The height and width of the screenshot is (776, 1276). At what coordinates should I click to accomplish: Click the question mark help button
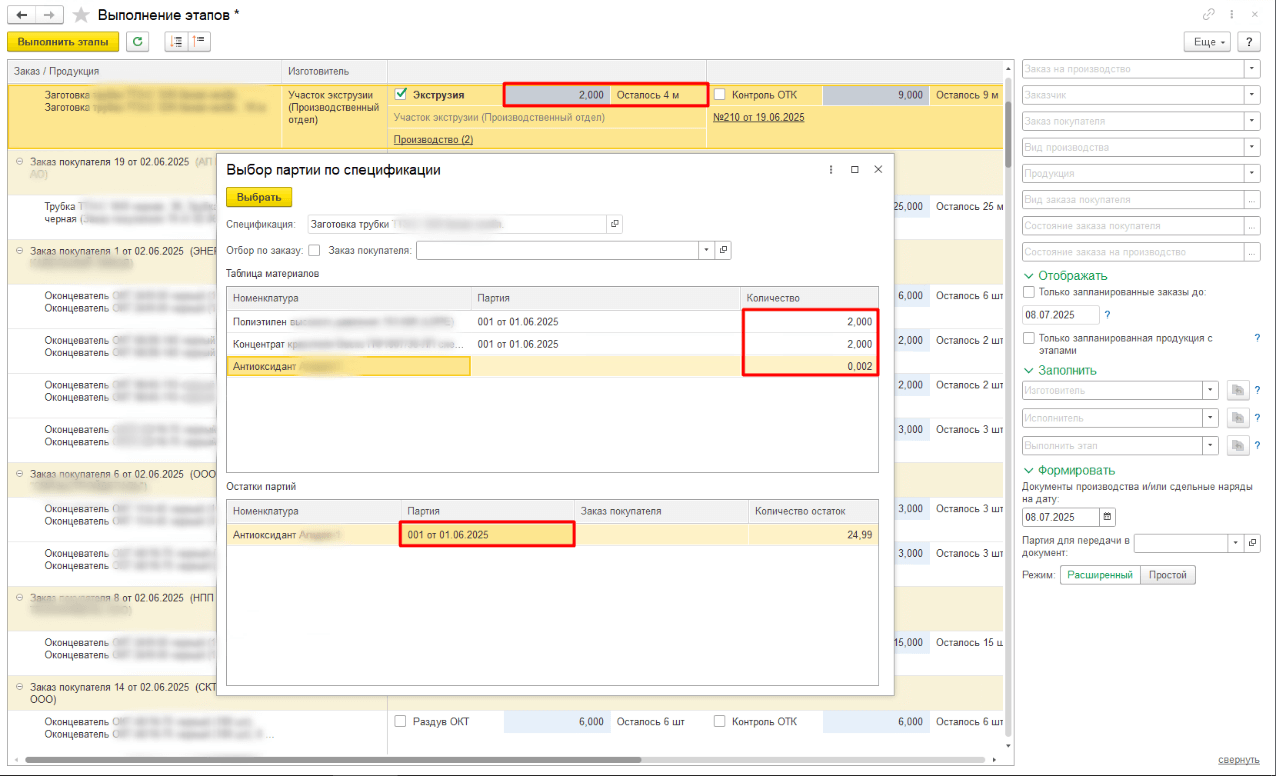(x=1248, y=42)
